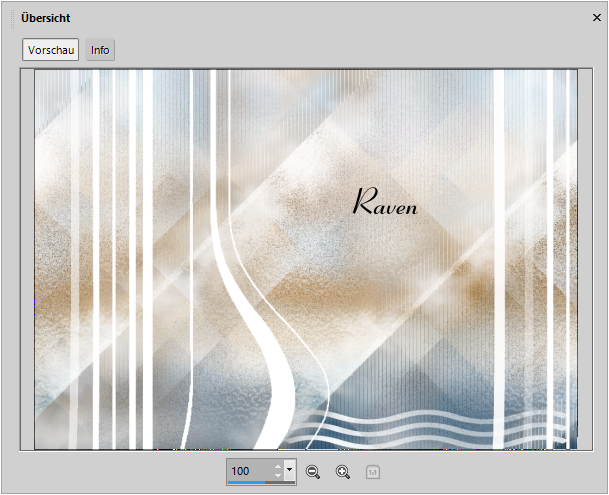Reset zoom using the 1:1 icon
Viewport: 609px width, 495px height.
tap(373, 472)
